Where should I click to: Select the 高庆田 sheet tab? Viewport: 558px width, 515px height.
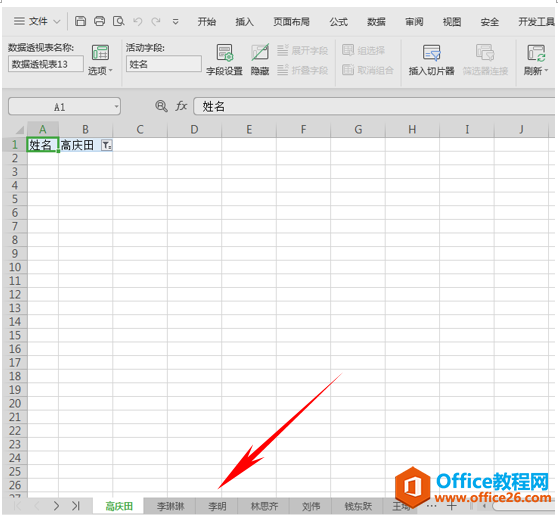tap(119, 506)
